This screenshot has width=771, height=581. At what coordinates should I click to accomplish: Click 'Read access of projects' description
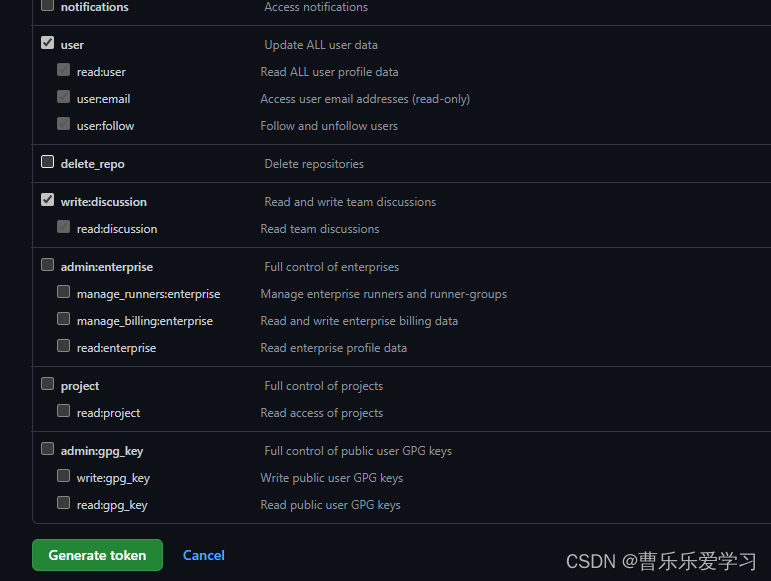point(322,413)
